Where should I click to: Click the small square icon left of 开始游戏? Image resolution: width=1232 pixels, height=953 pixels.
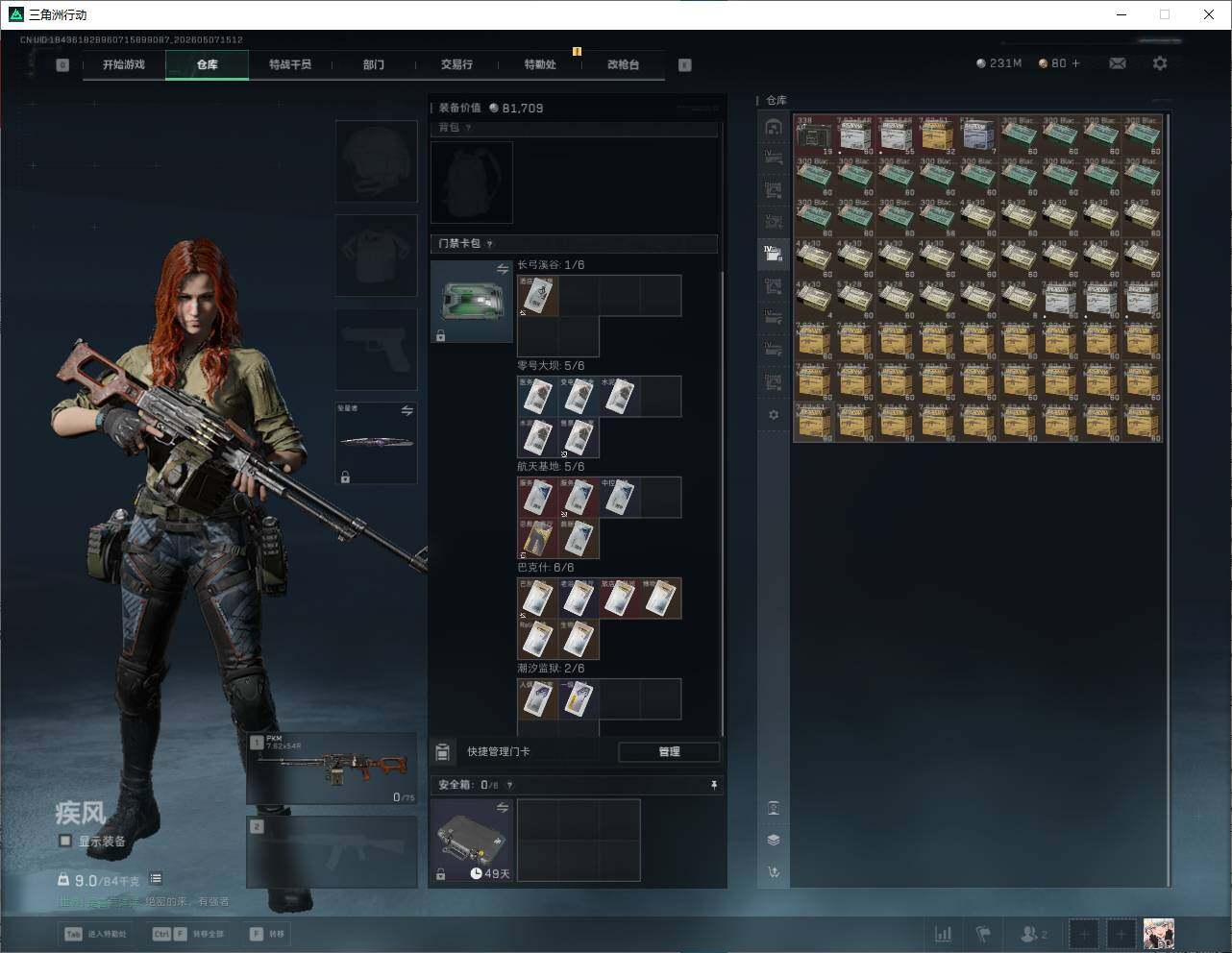click(x=62, y=65)
